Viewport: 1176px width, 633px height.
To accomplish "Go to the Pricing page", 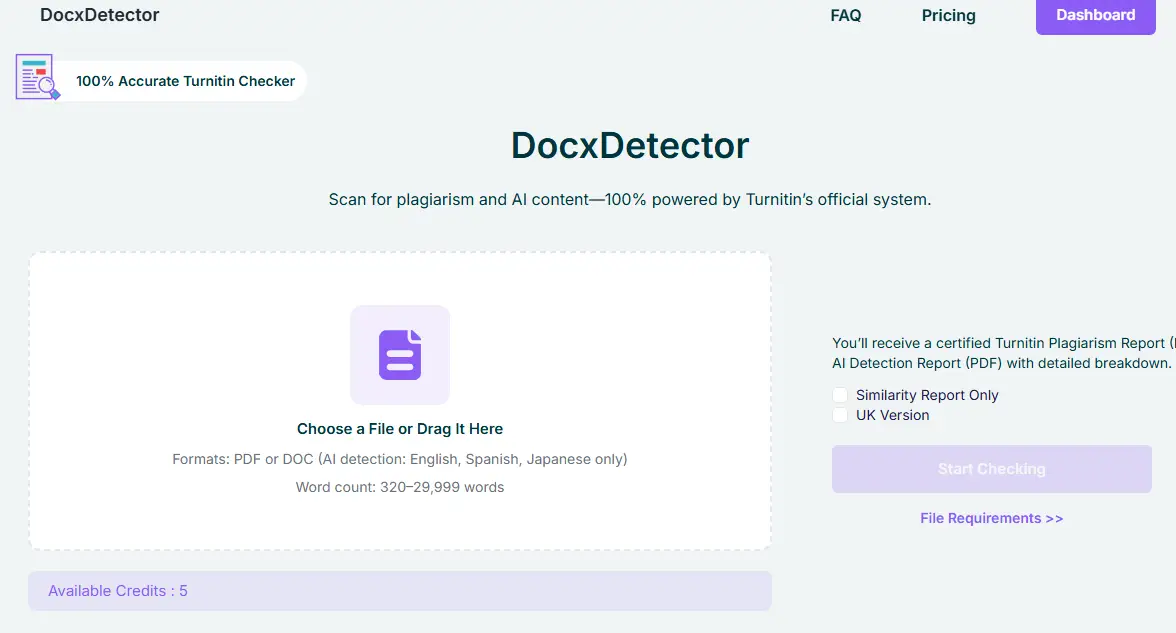I will coord(948,16).
